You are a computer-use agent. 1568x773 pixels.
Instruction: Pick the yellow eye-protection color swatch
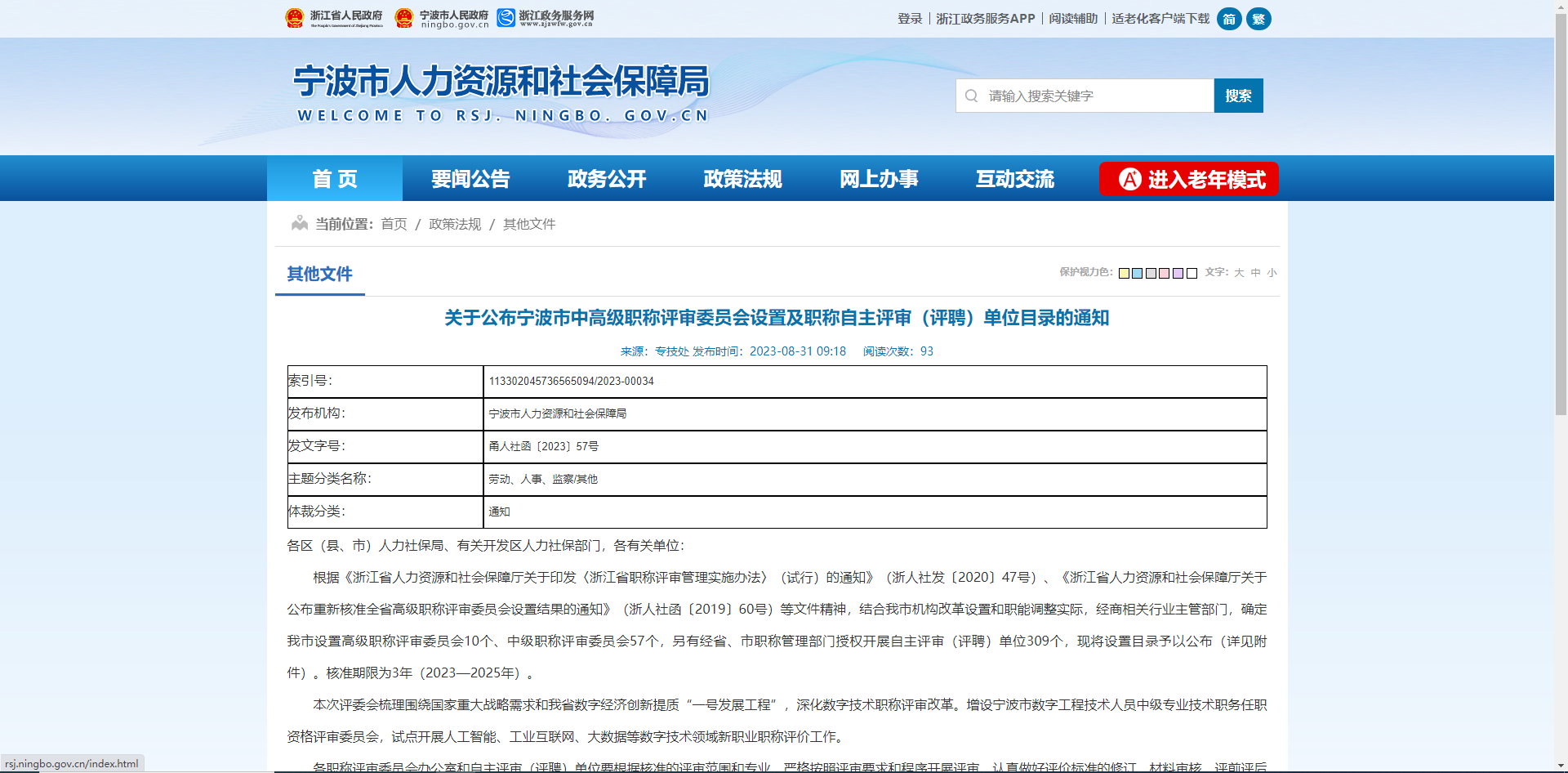1124,273
